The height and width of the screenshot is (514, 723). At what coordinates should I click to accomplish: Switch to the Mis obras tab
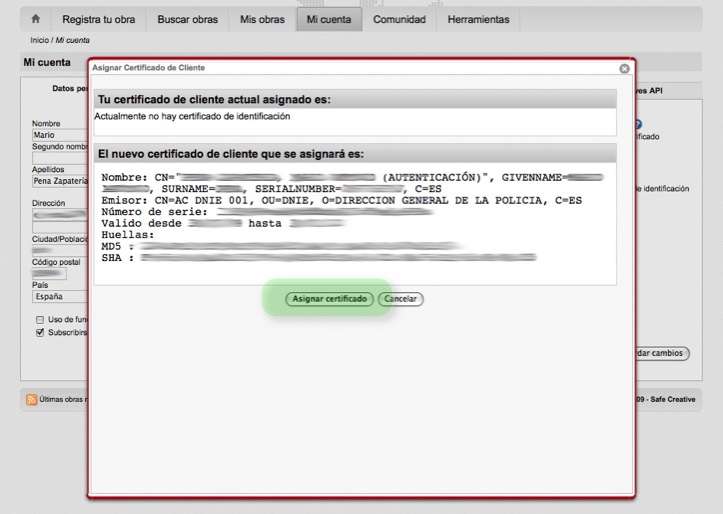pos(262,19)
